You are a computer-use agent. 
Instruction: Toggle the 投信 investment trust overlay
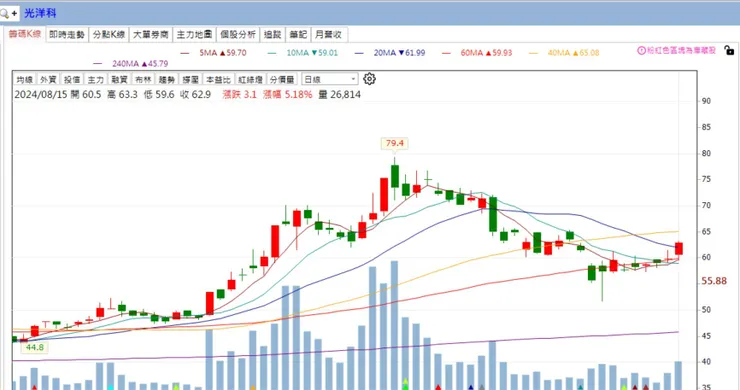pos(72,79)
